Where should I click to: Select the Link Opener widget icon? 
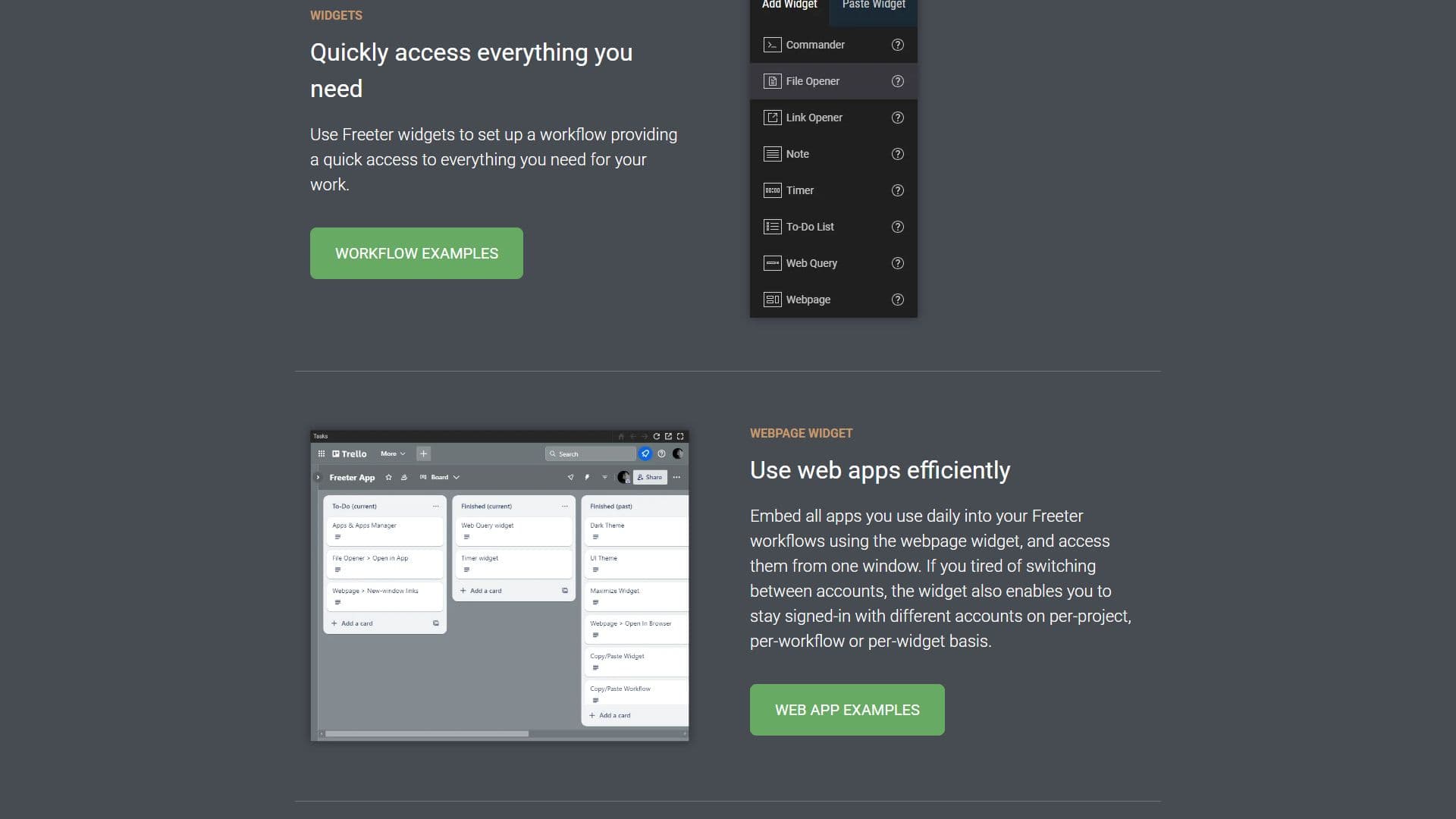(x=772, y=118)
